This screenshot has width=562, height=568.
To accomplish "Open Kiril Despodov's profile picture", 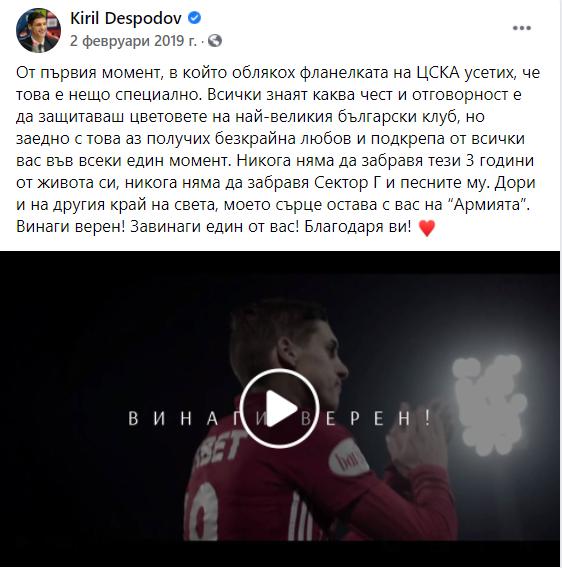I will coord(38,30).
